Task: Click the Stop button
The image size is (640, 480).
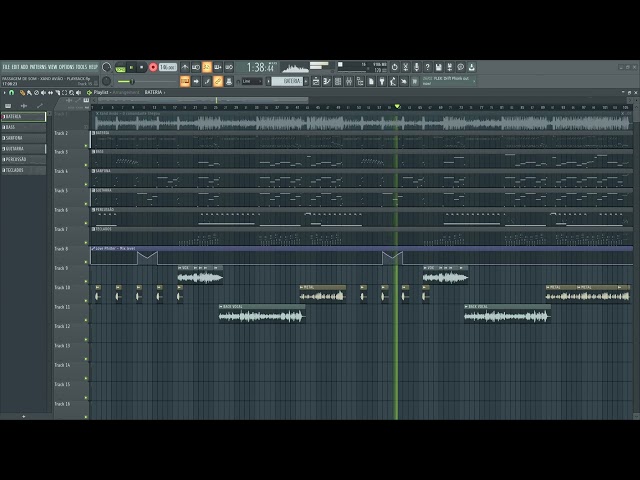Action: (142, 67)
